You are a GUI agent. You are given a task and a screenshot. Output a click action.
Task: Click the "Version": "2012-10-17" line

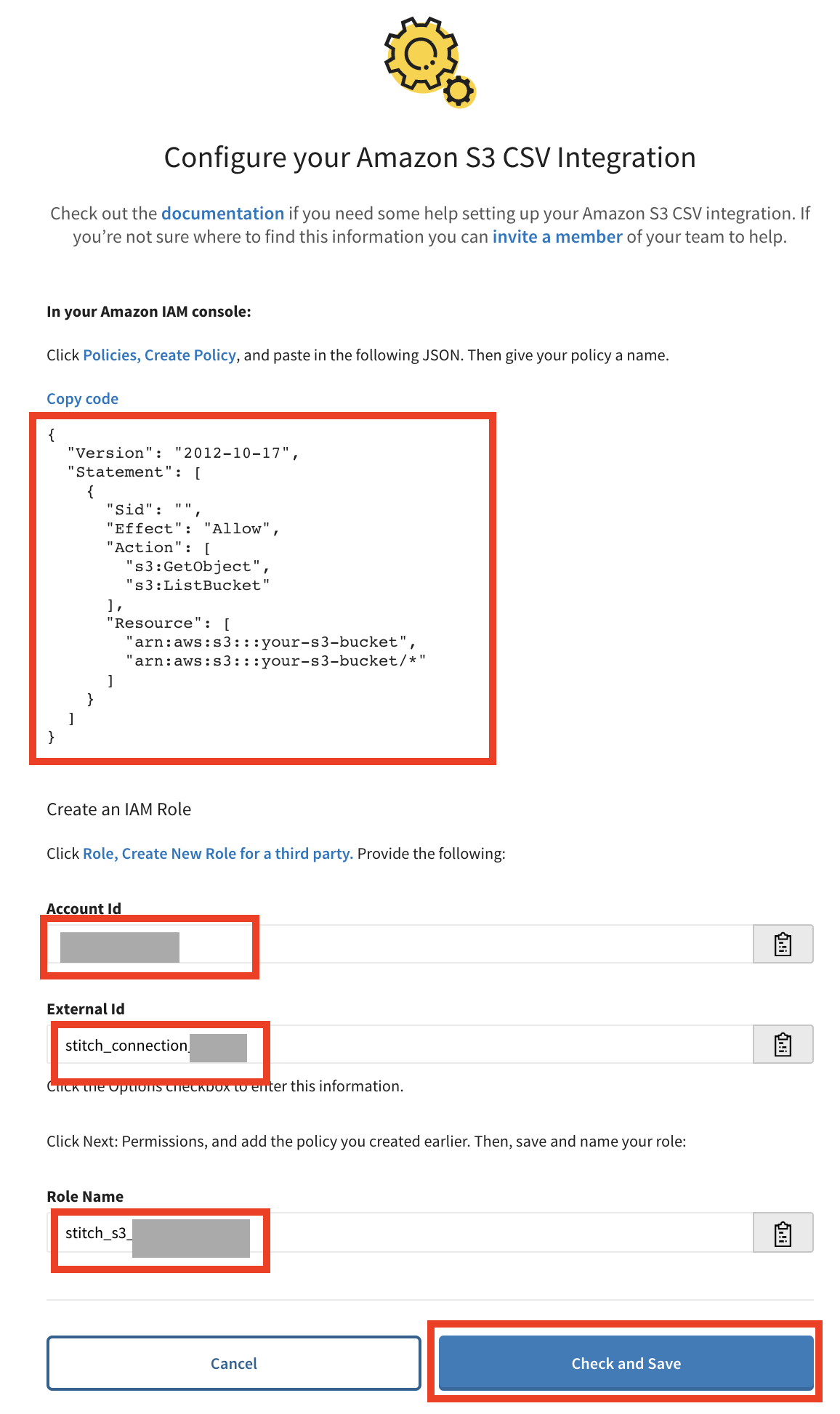pos(182,453)
